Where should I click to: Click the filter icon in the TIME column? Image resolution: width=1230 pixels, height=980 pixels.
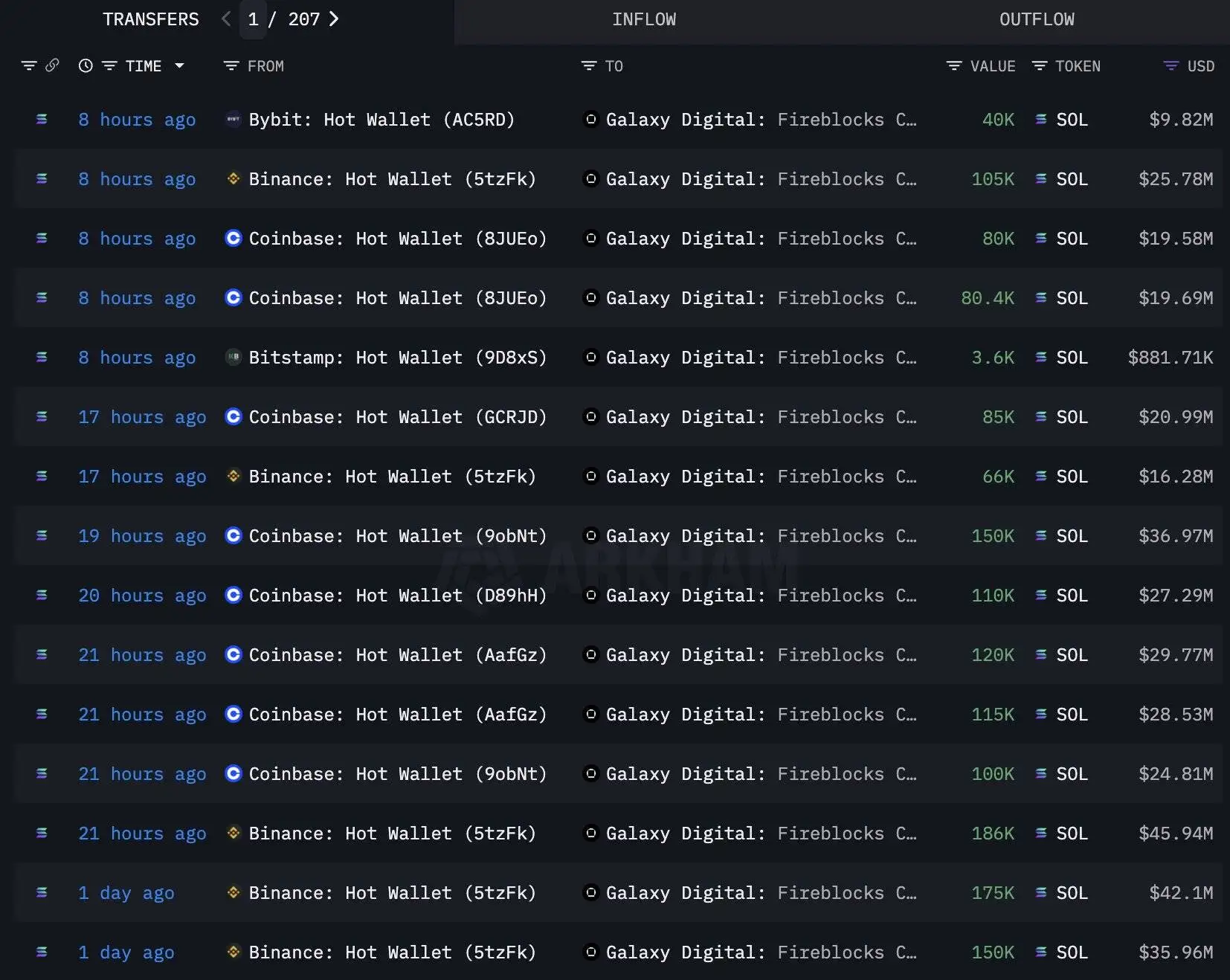pos(109,66)
